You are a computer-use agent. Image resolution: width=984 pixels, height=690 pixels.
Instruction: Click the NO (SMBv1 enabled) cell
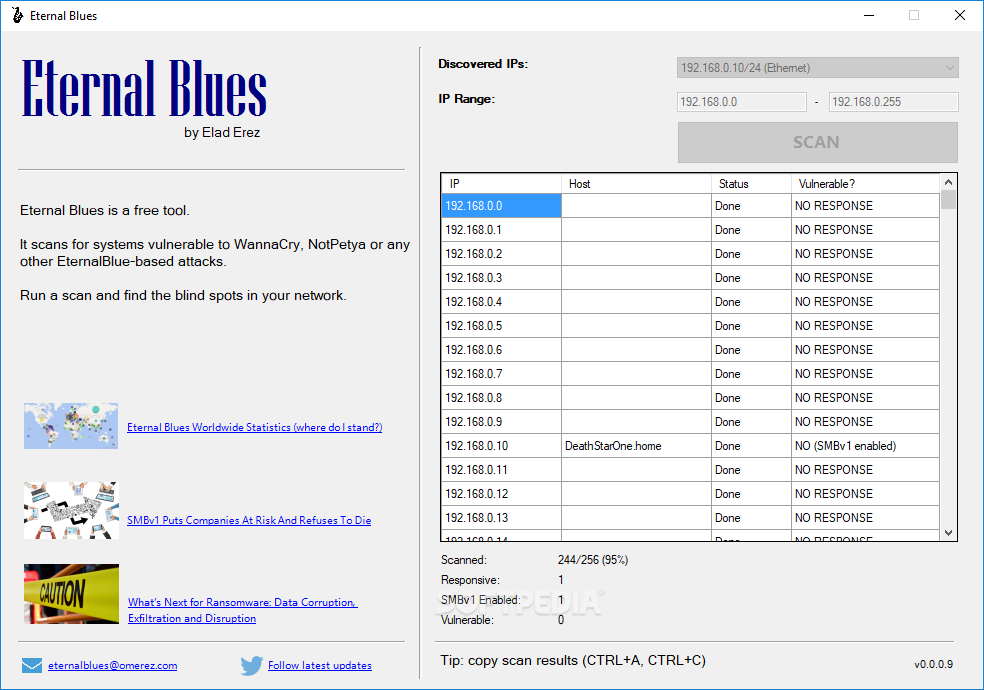pos(865,446)
